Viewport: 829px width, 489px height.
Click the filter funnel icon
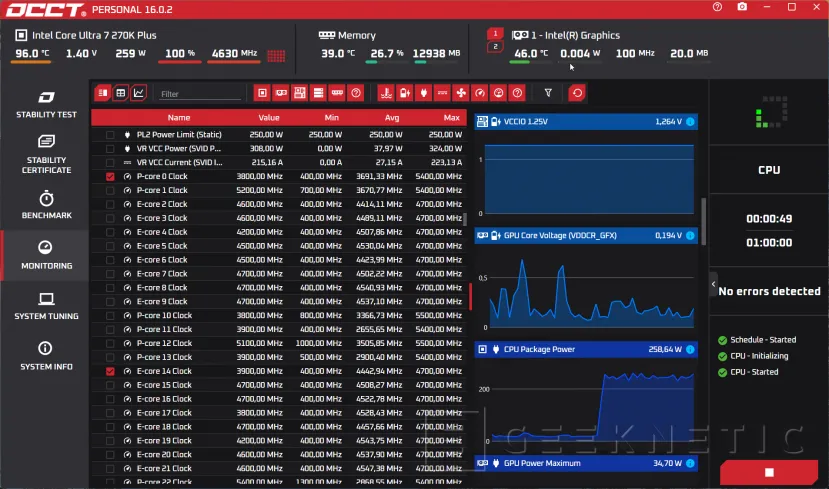[548, 93]
